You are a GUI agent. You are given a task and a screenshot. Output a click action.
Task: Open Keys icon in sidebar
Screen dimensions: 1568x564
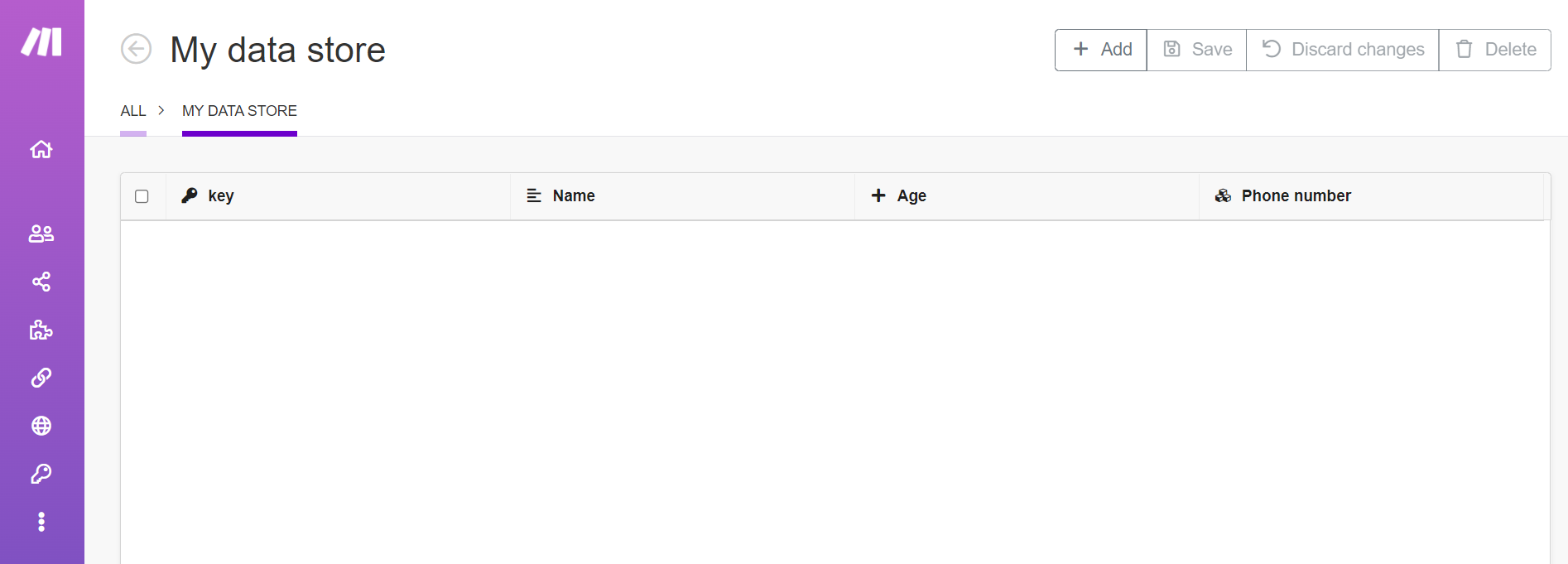pos(41,474)
